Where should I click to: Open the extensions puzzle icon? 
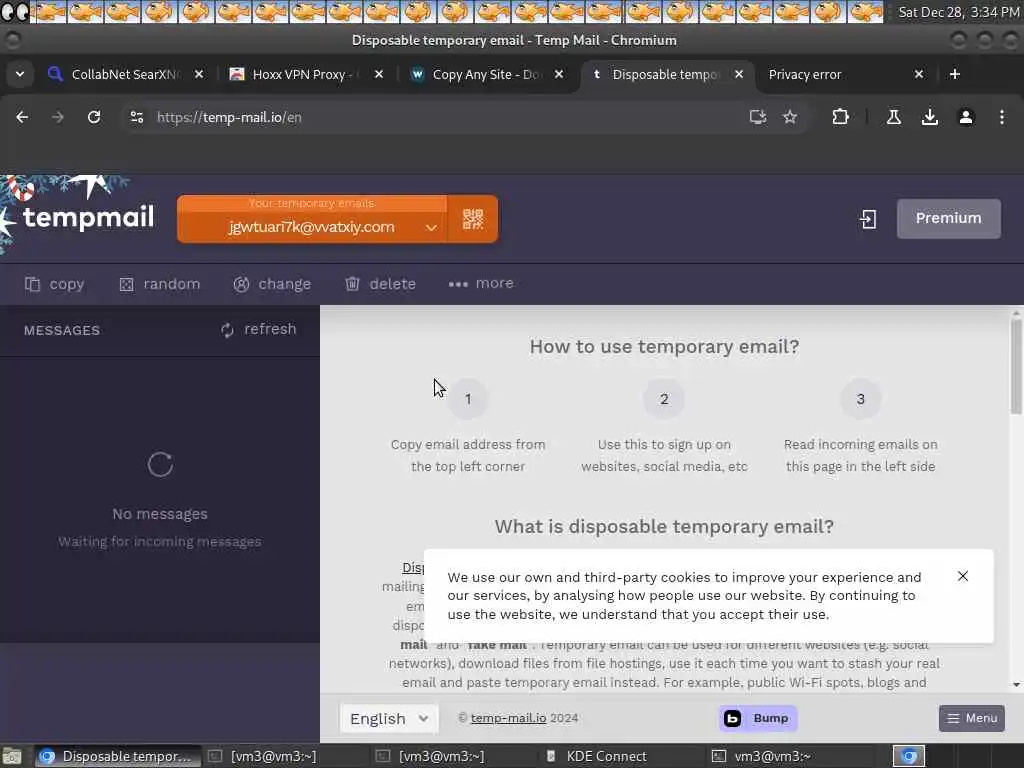point(840,117)
